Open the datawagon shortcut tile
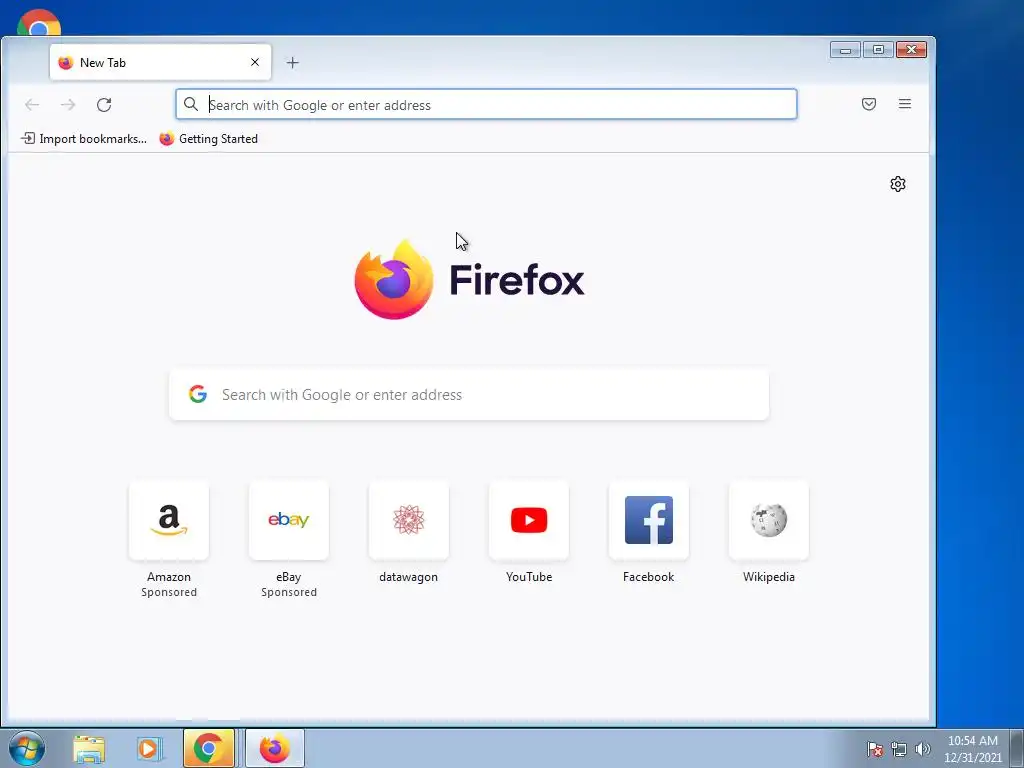 click(x=409, y=520)
